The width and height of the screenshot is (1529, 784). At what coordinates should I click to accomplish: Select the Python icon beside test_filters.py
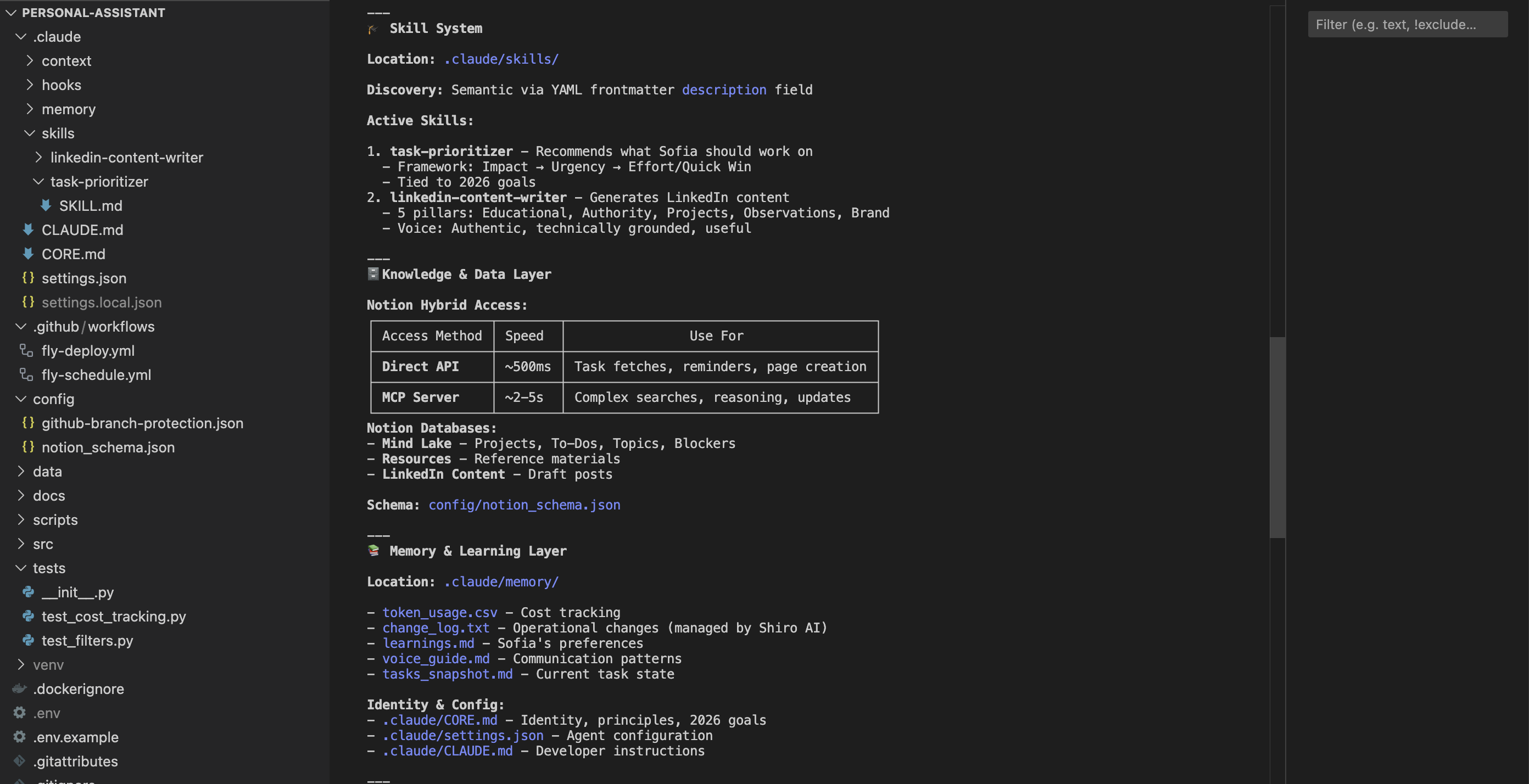click(29, 640)
